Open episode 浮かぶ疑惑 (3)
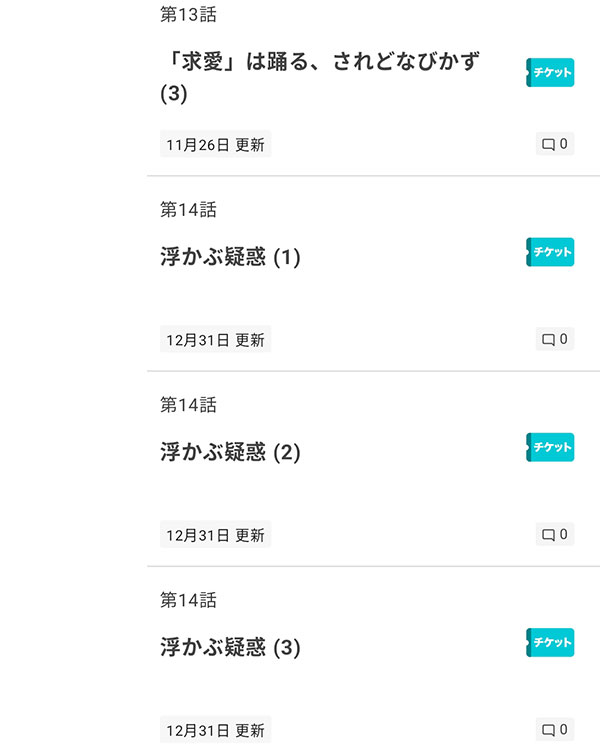This screenshot has height=750, width=600. [x=230, y=647]
